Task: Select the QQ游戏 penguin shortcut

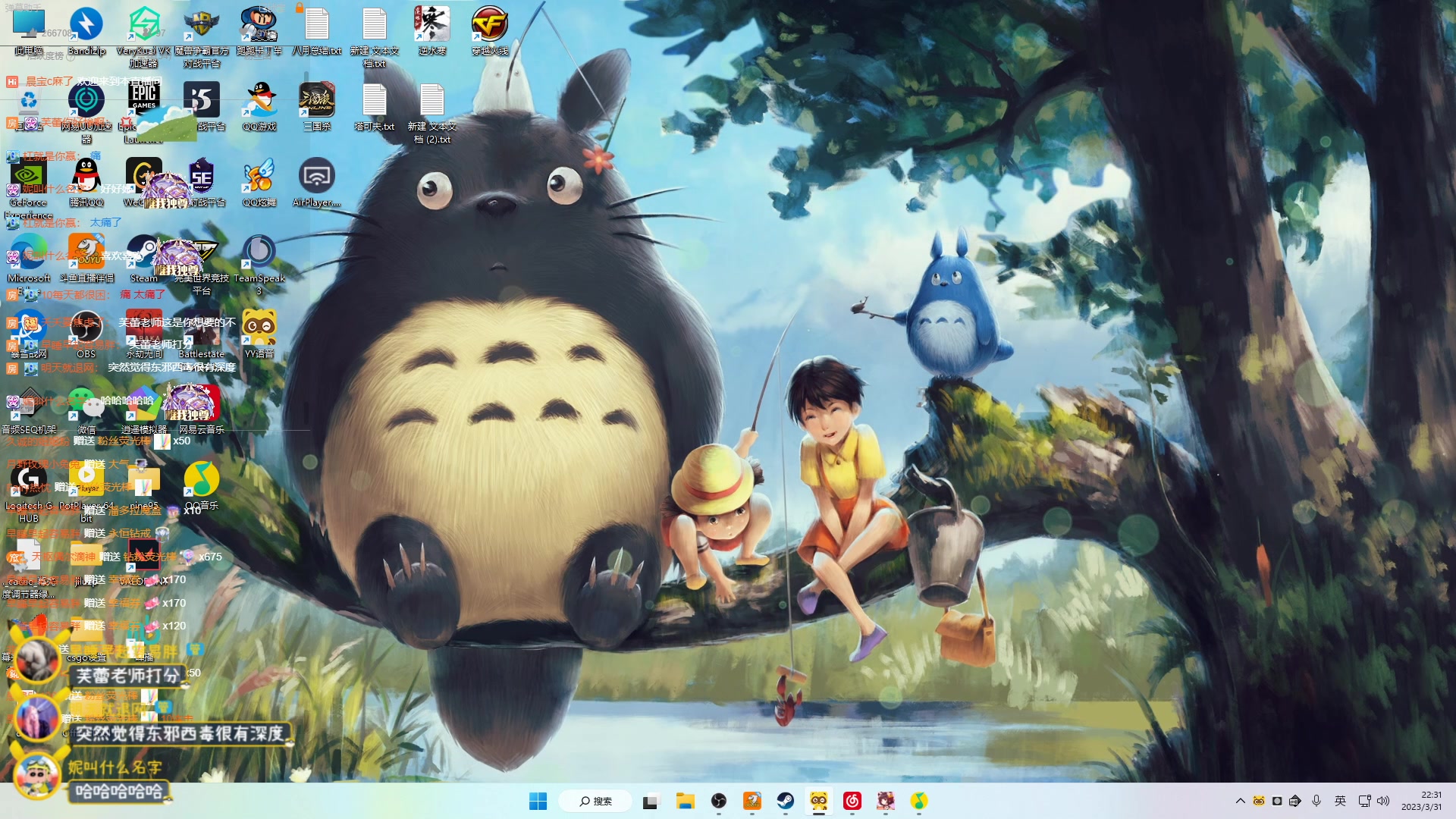Action: pyautogui.click(x=259, y=106)
